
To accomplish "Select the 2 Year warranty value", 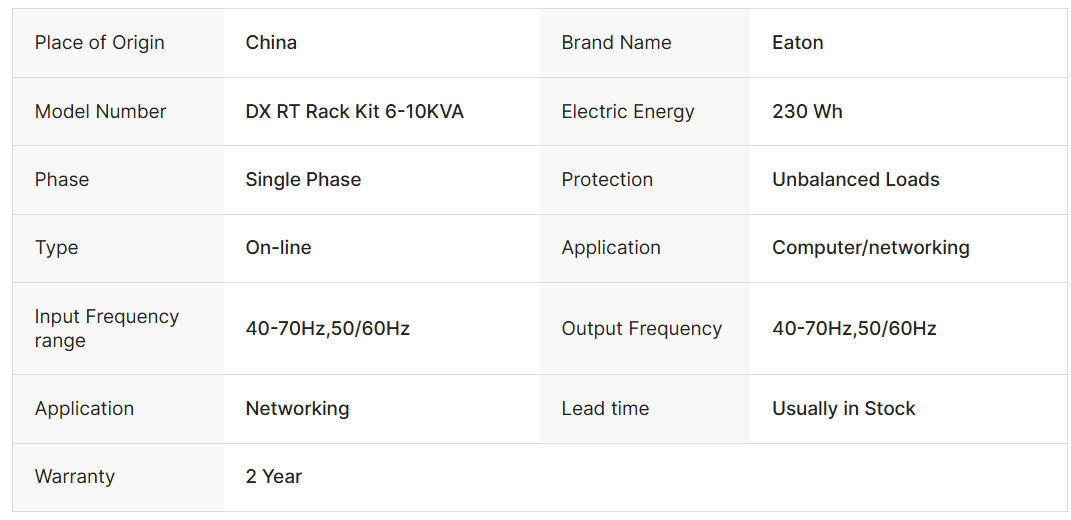I will pos(273,477).
